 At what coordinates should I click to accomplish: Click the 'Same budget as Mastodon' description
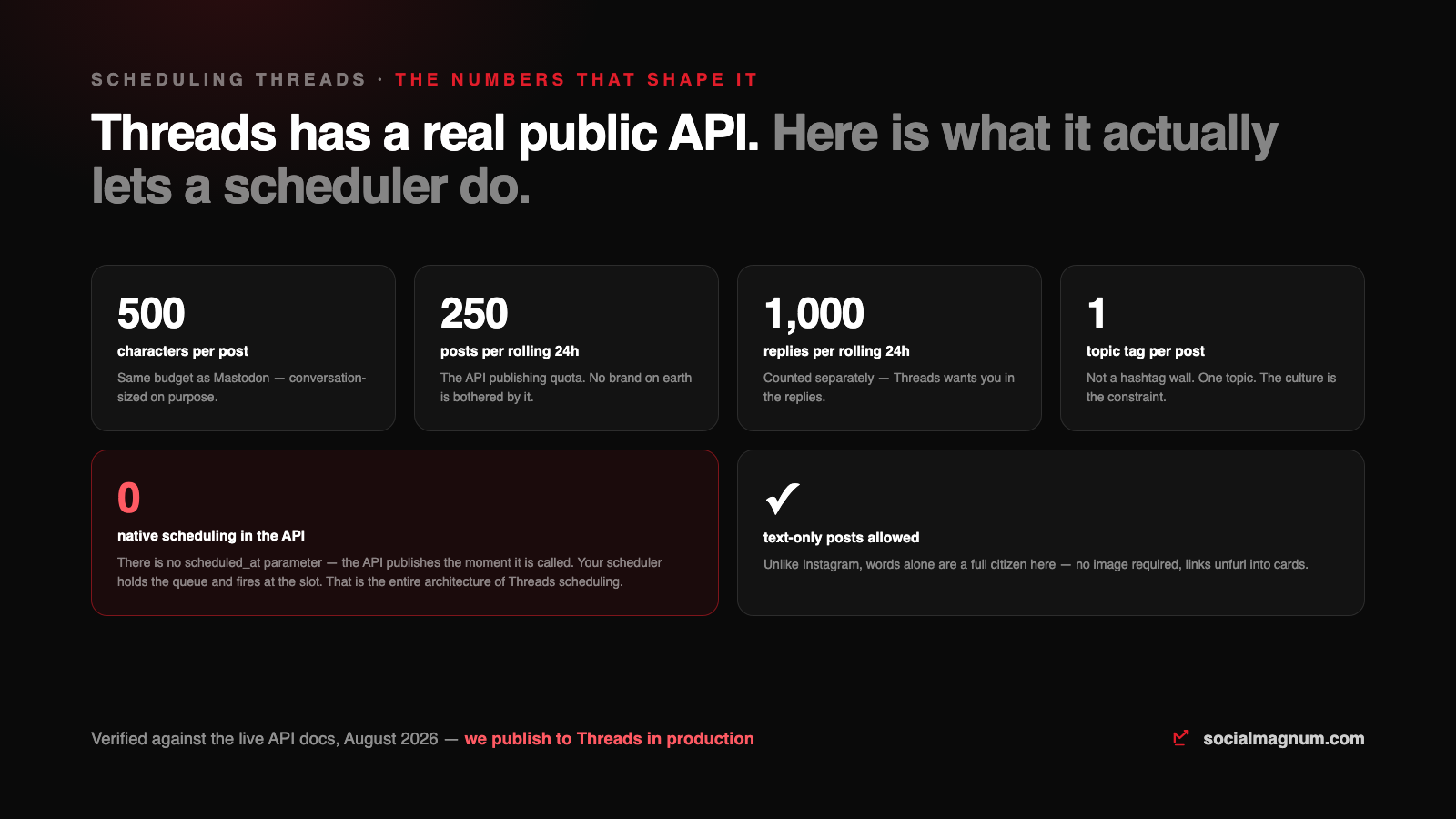click(242, 388)
